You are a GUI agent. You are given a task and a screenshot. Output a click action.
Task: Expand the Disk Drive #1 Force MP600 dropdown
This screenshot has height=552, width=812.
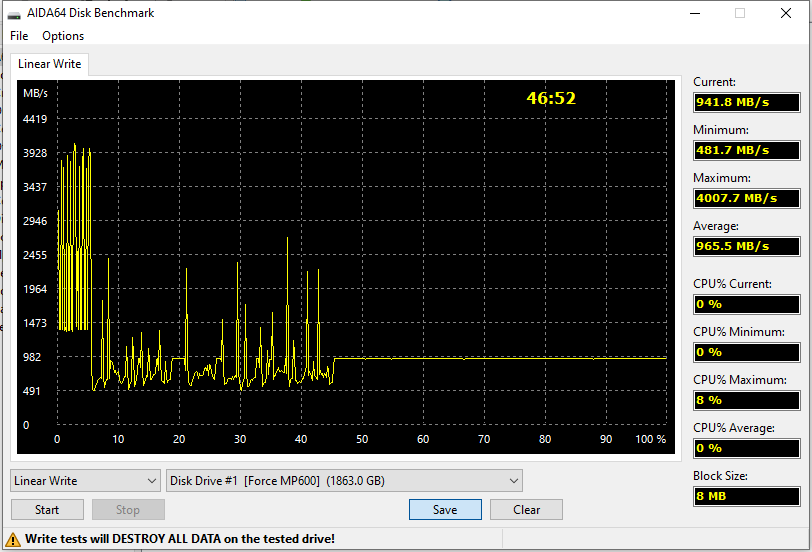pyautogui.click(x=344, y=481)
